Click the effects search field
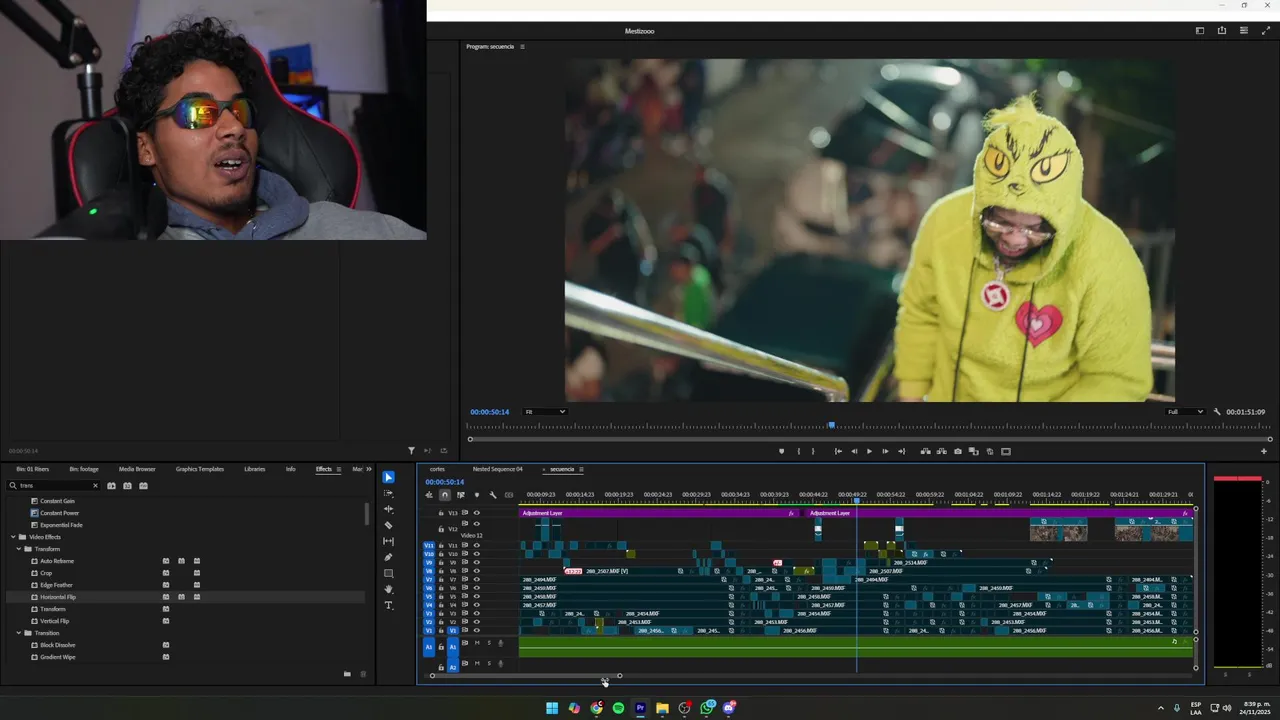Screen dimensions: 1280x720 tap(55, 486)
